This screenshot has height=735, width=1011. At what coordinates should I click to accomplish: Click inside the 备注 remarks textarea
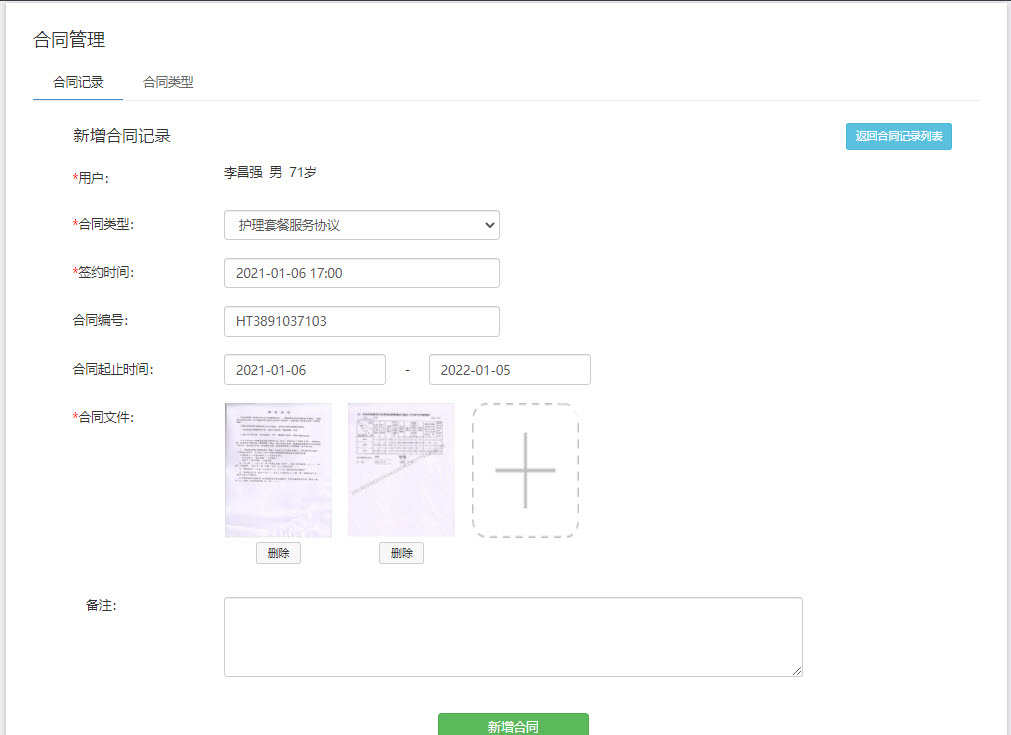click(x=513, y=634)
